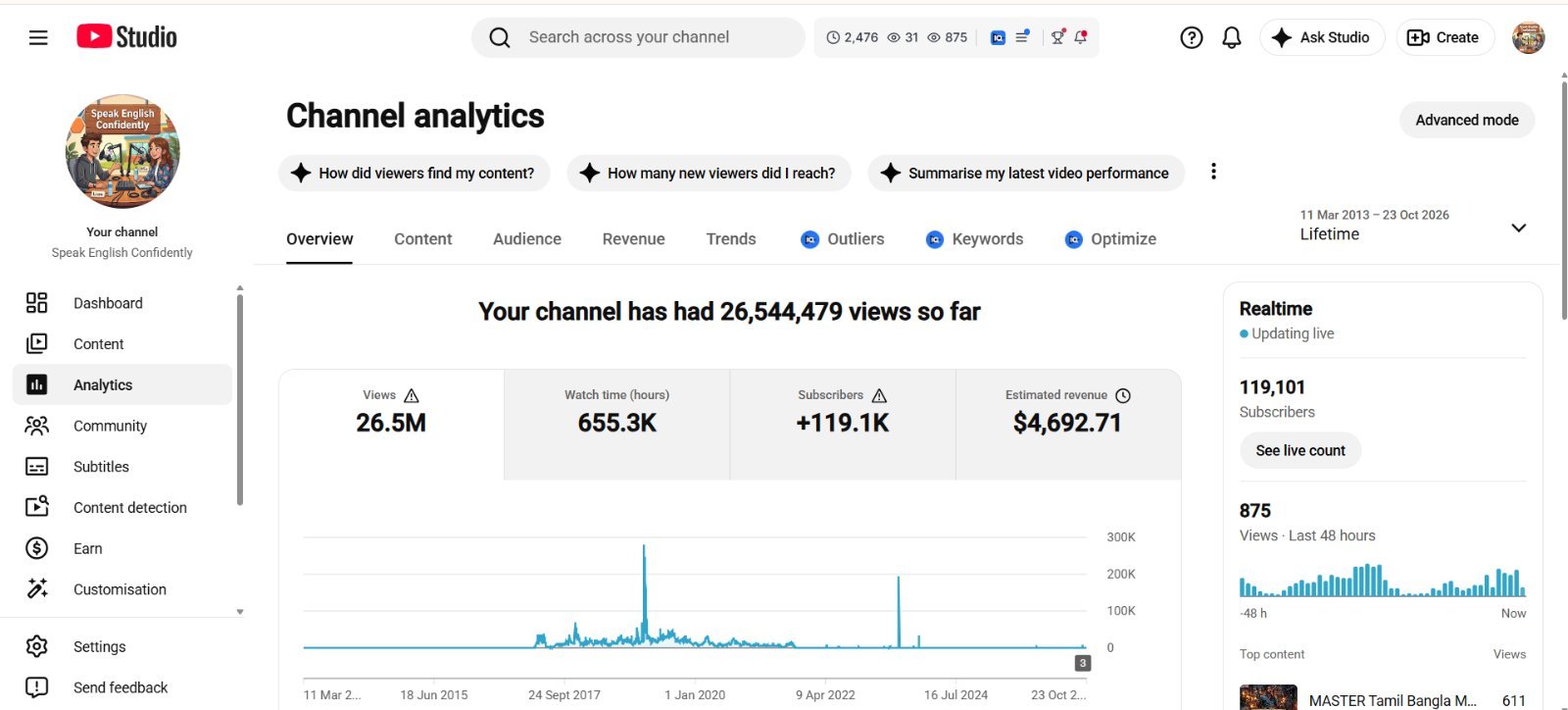1568x710 pixels.
Task: Open the Help question mark icon
Action: tap(1191, 37)
